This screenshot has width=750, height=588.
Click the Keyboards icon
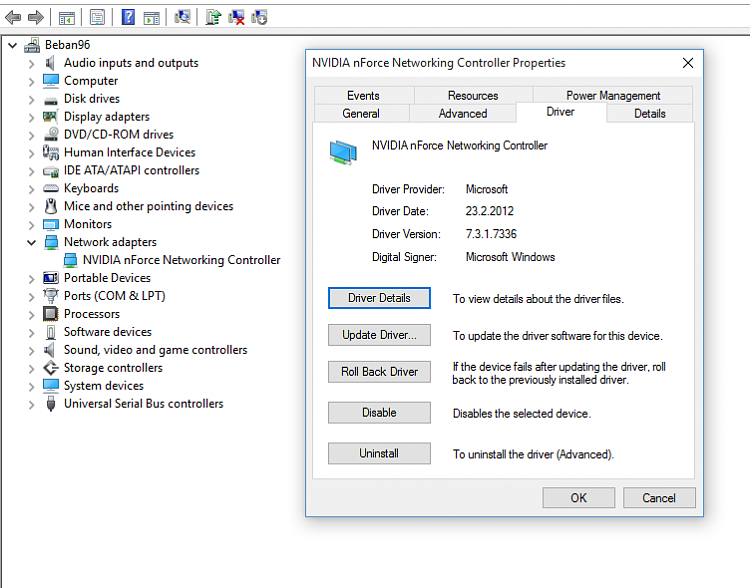[x=51, y=188]
